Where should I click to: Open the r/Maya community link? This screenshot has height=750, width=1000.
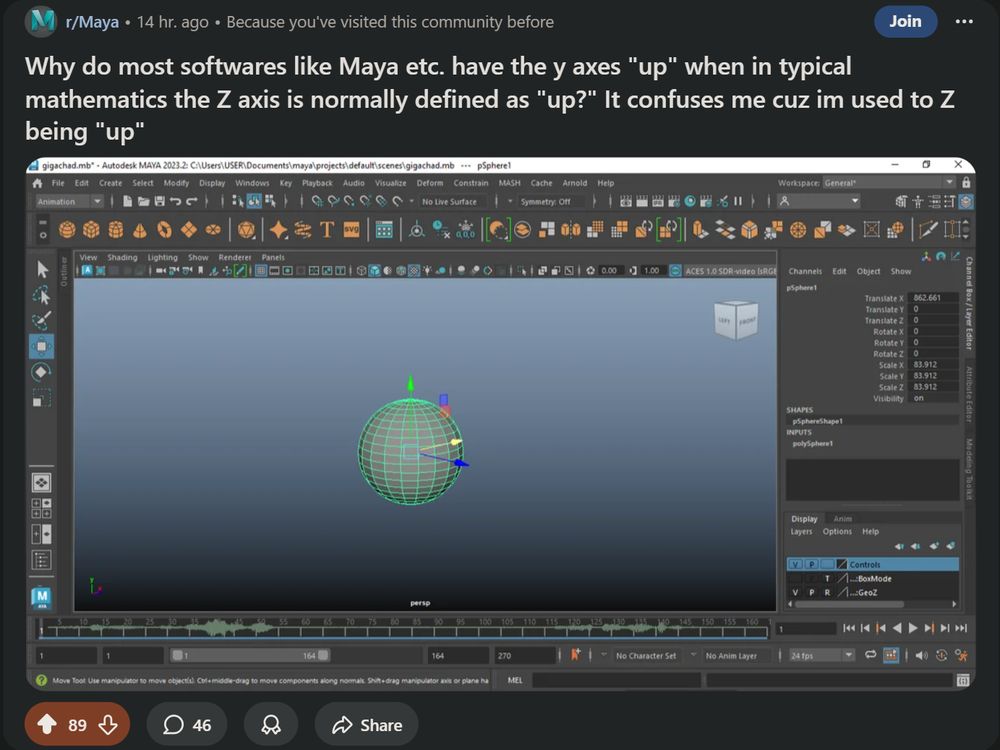coord(92,22)
